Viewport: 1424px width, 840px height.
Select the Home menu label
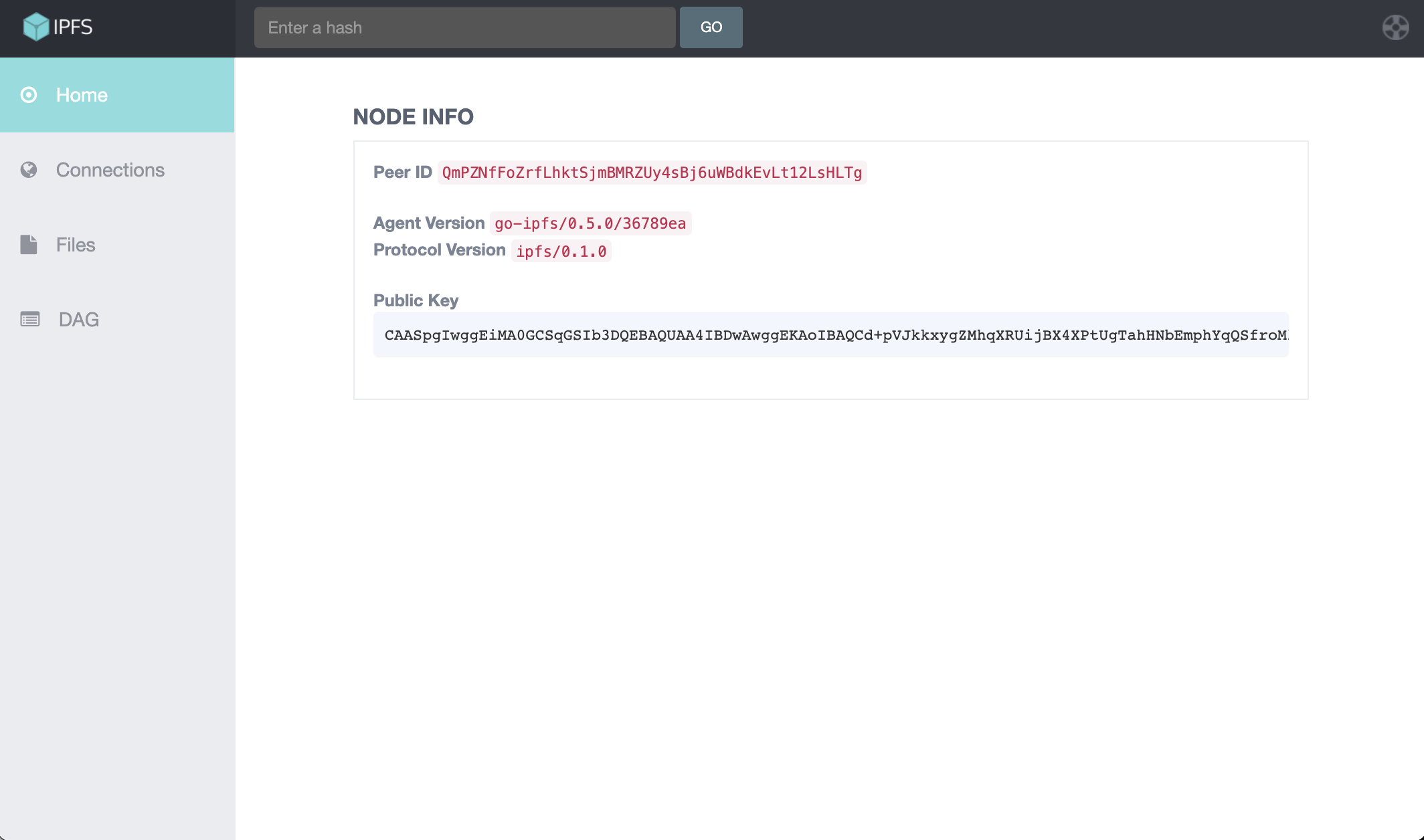[x=82, y=95]
